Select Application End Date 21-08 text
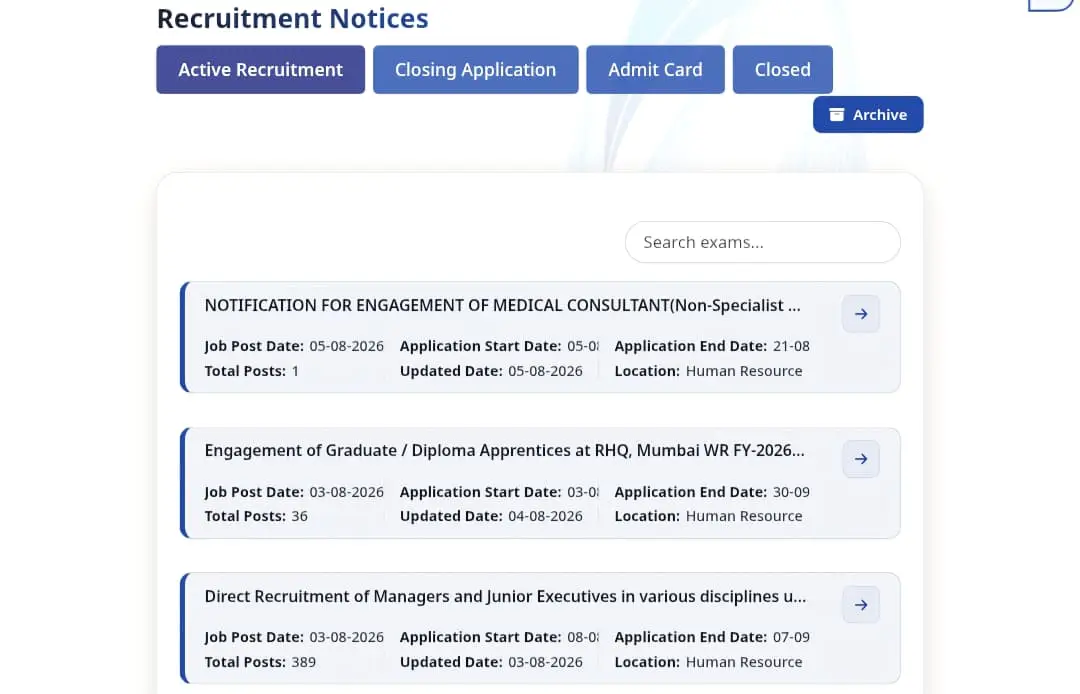Screen dimensions: 1080x694 point(791,346)
